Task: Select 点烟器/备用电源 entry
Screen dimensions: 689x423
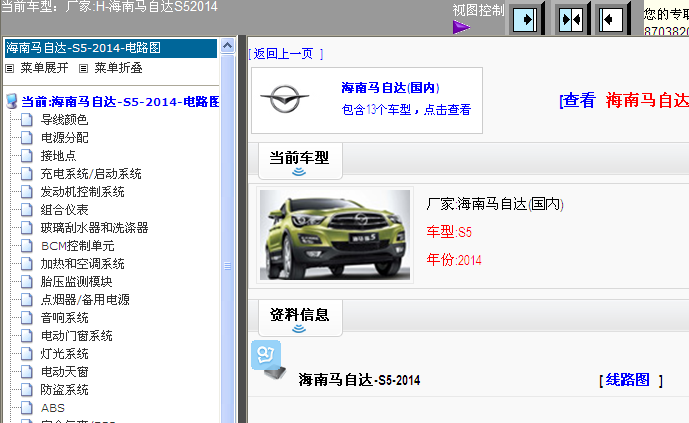Action: 85,300
